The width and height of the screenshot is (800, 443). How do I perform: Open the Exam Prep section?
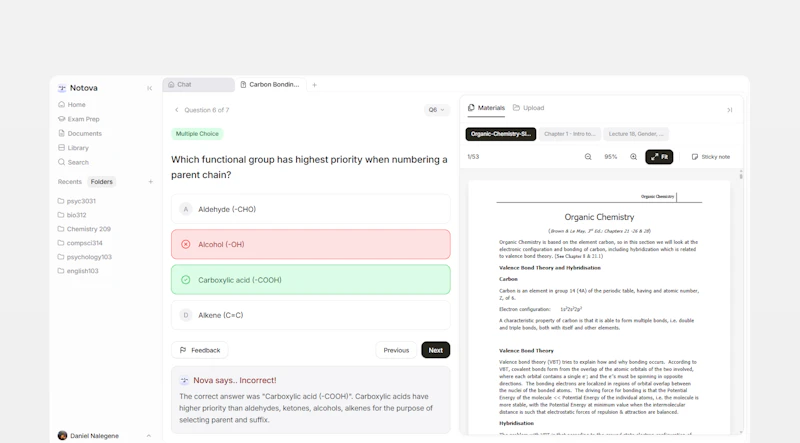coord(79,119)
